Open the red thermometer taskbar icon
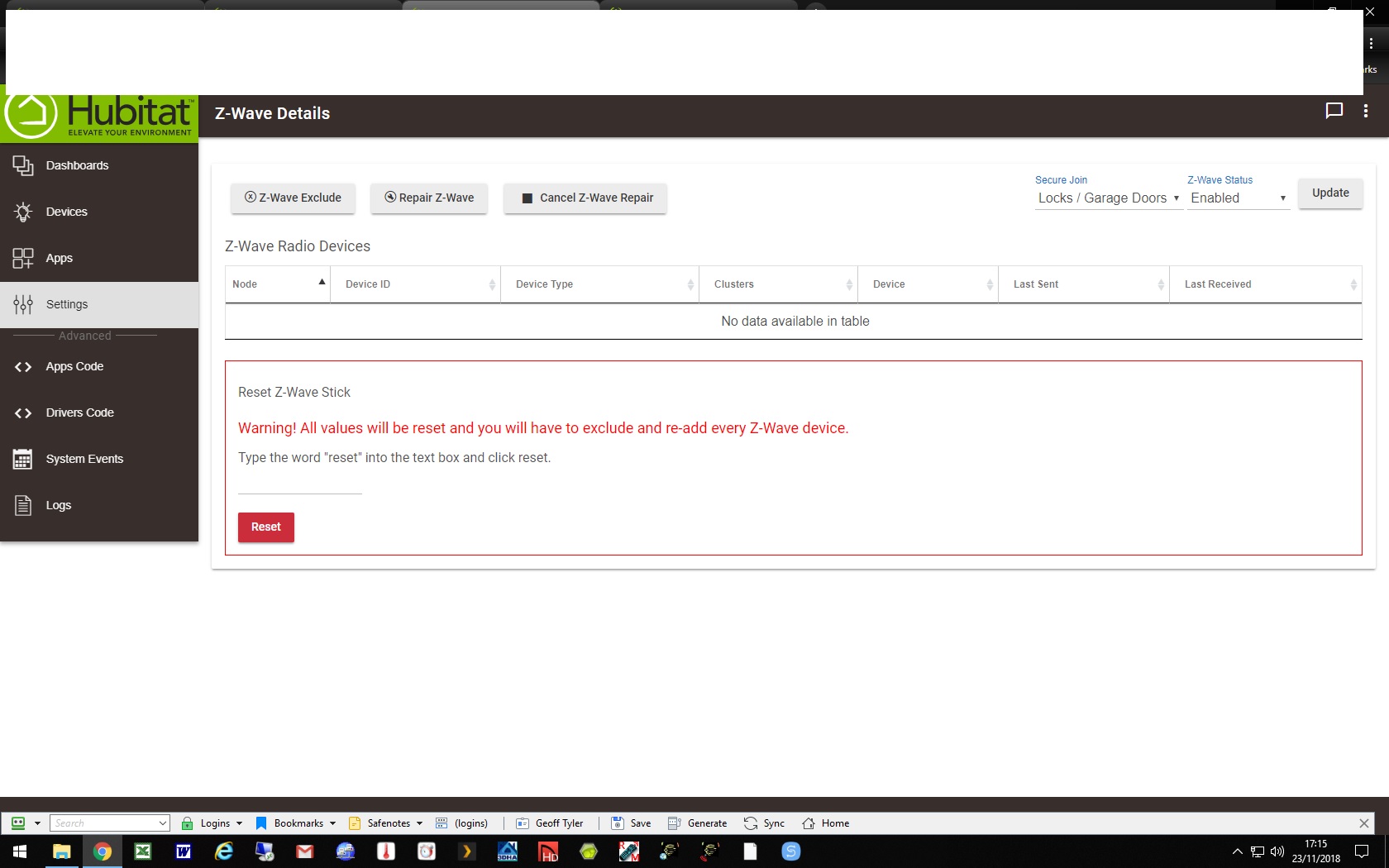 385,851
